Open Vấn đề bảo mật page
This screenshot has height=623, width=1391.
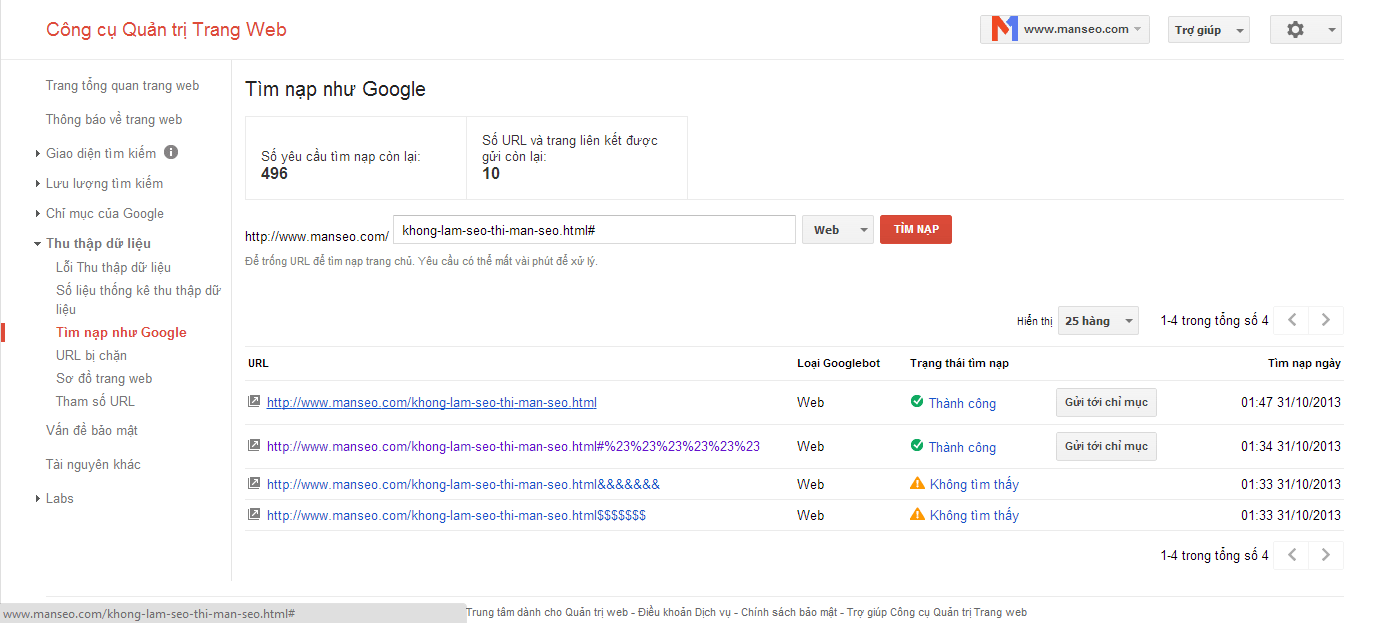pyautogui.click(x=92, y=430)
